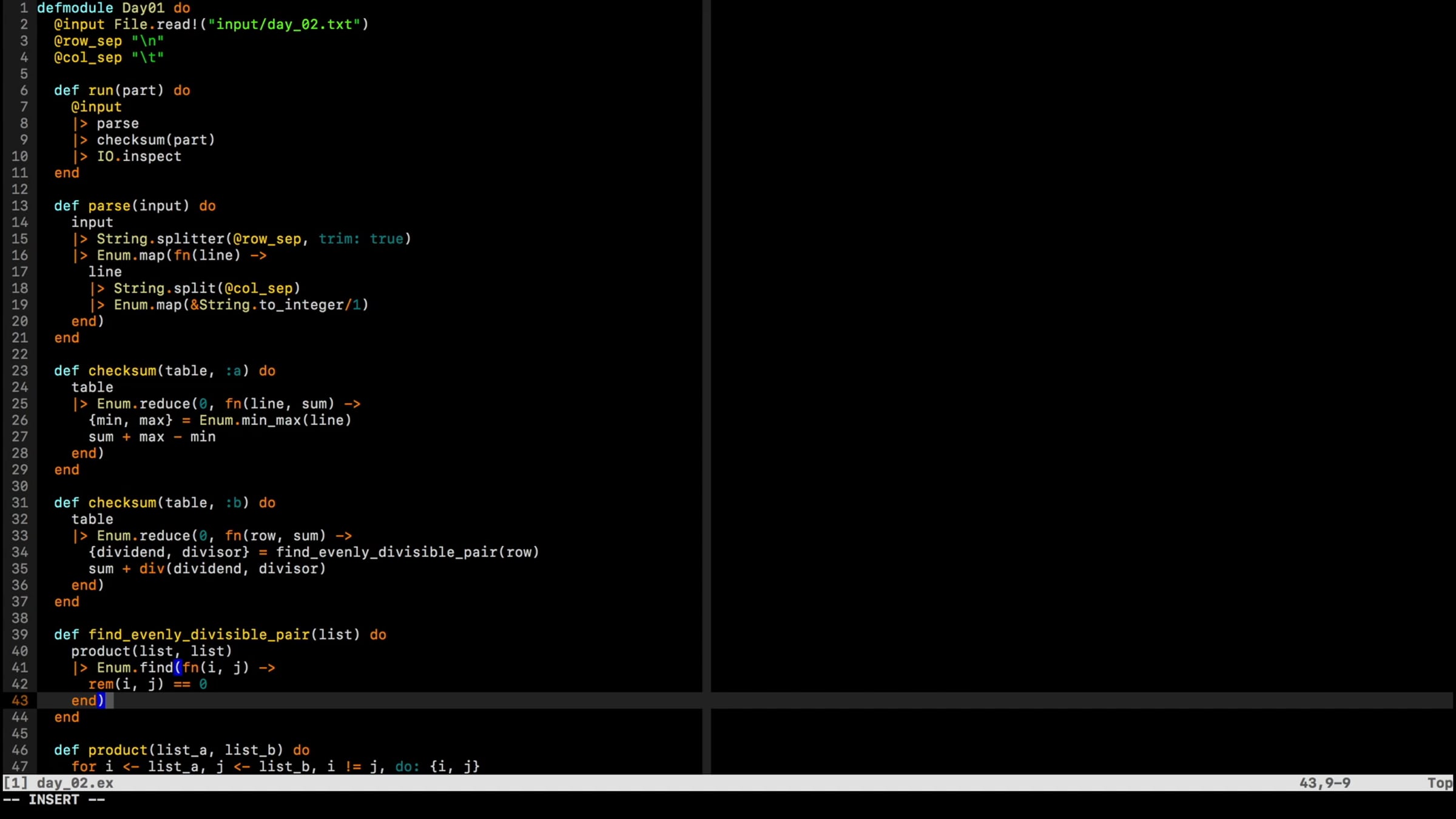
Task: Click the find_evenly_divisible_pair definition name
Action: pyautogui.click(x=198, y=635)
